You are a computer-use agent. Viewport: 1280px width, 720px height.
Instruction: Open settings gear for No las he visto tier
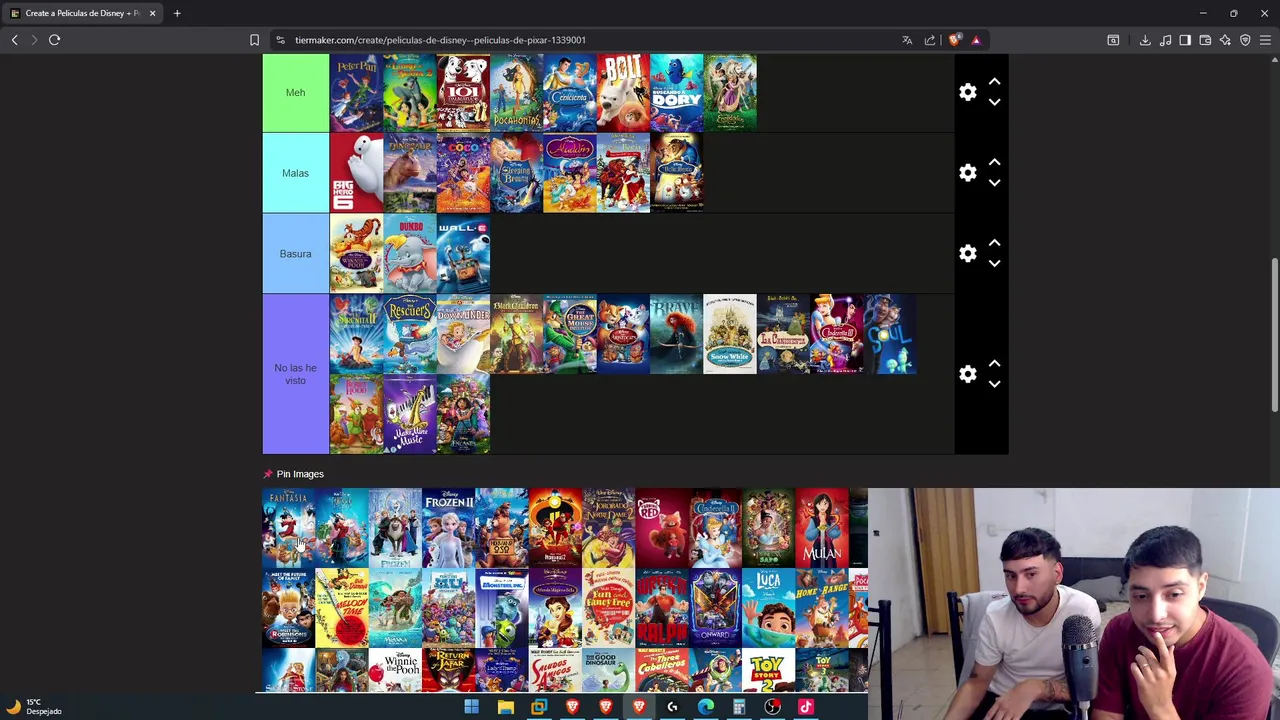coord(967,374)
